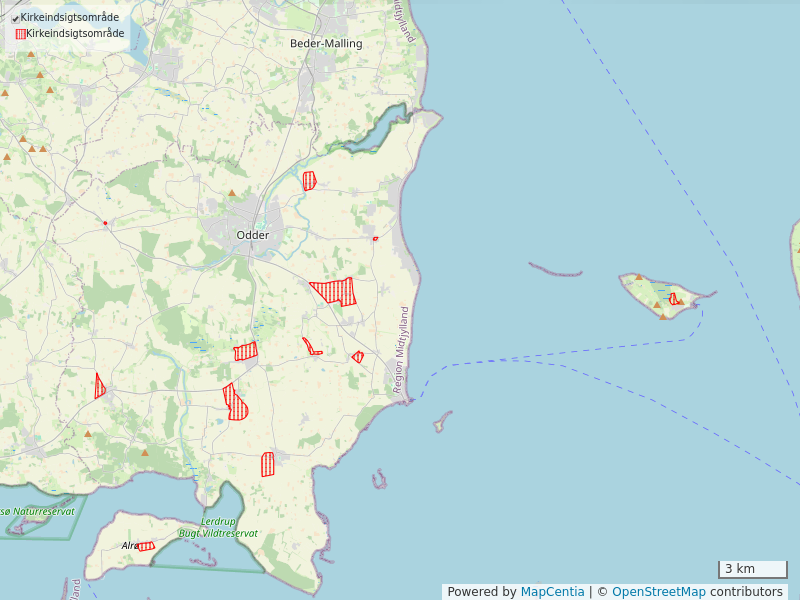
Task: Click the brown triangle marker northwest of Odder
Action: coord(232,193)
